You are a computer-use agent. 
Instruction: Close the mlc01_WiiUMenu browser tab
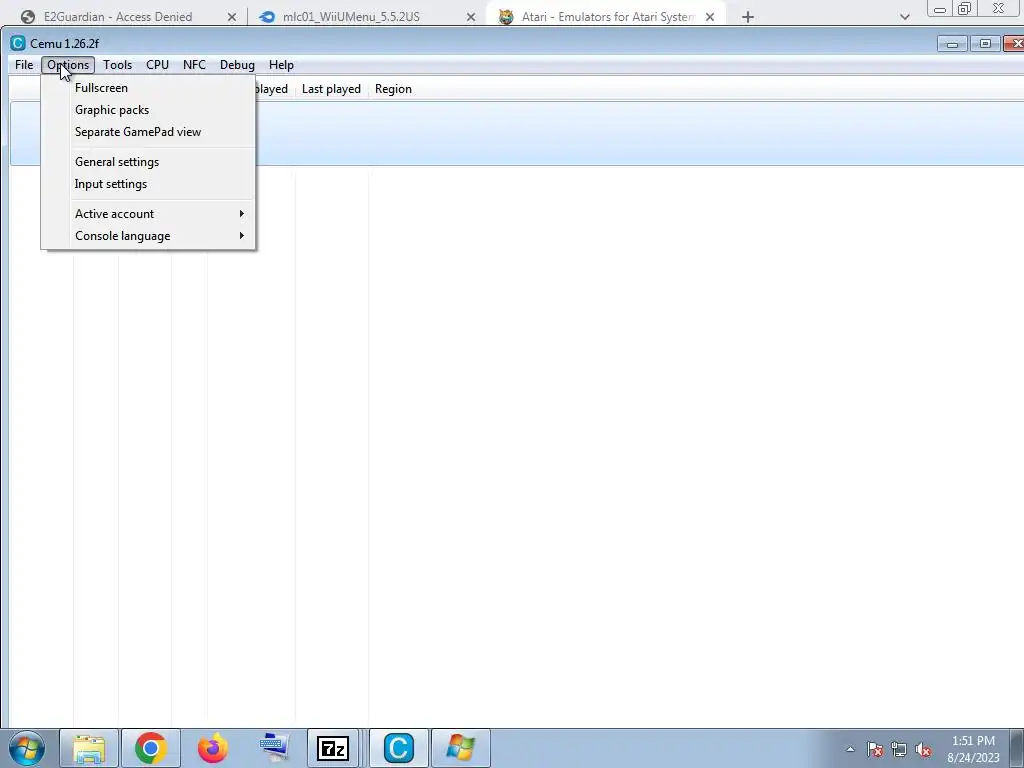[x=471, y=17]
